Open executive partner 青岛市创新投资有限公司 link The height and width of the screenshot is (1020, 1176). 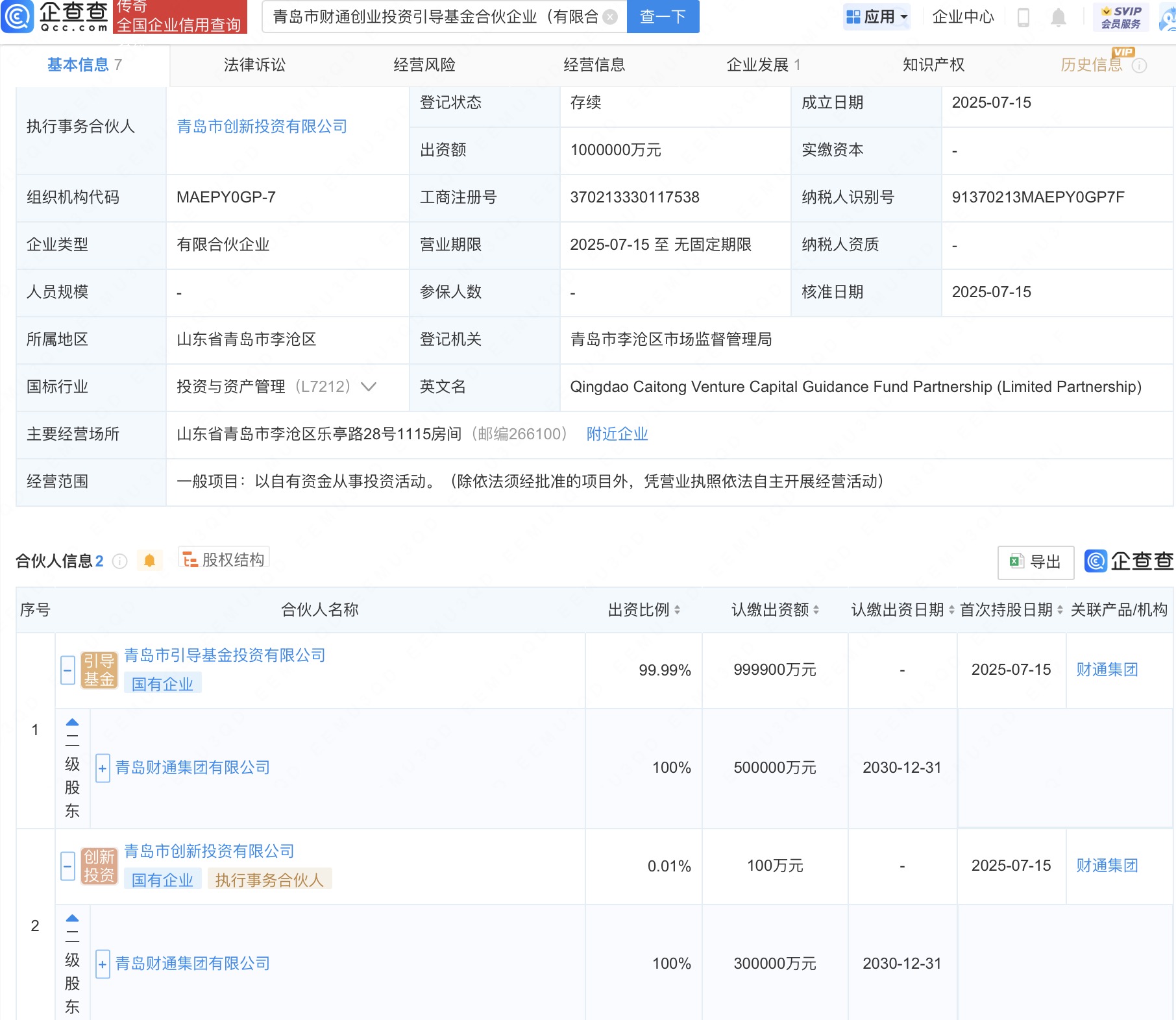pos(262,127)
